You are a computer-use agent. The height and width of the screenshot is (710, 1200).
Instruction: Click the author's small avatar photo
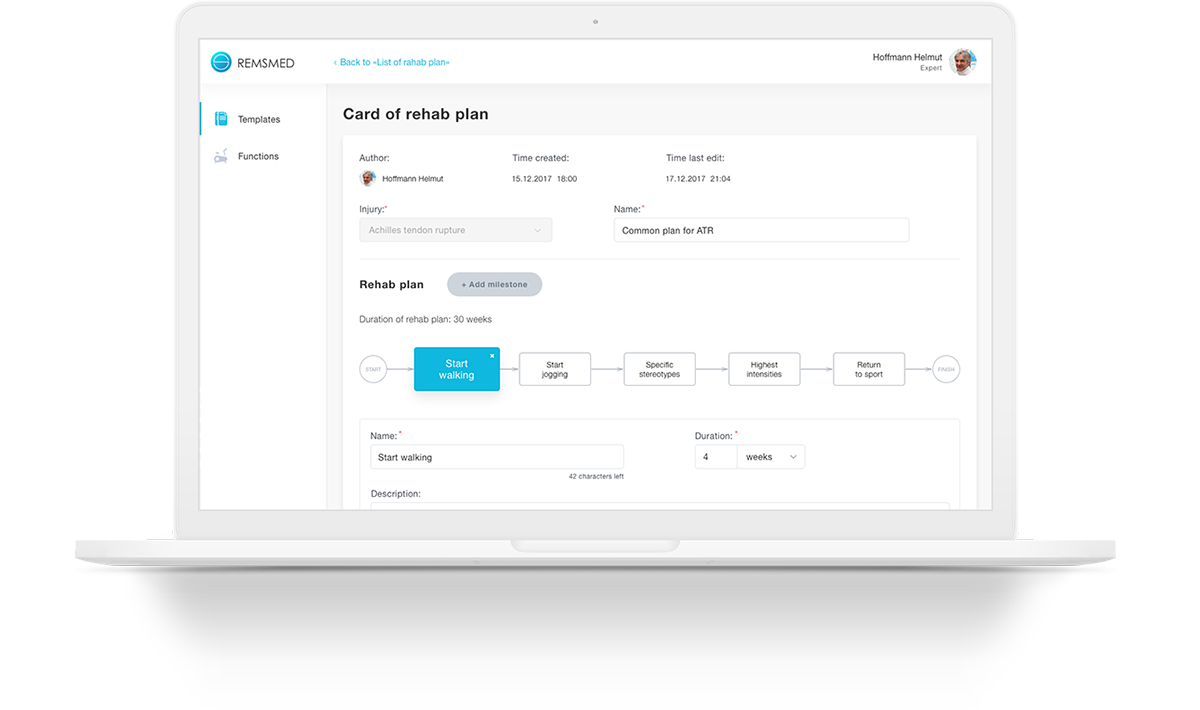coord(367,178)
